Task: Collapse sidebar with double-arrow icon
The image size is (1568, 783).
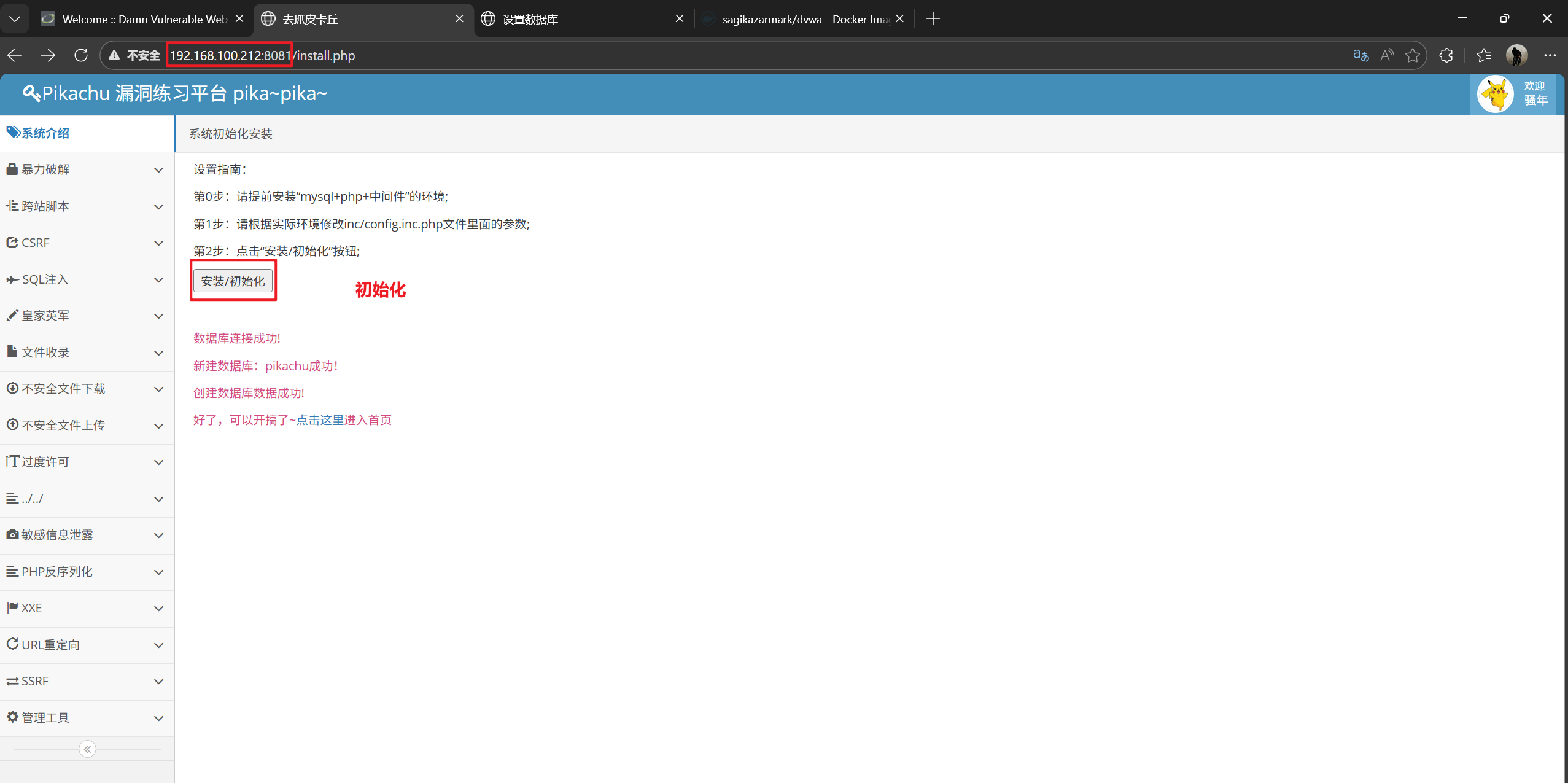Action: coord(87,749)
